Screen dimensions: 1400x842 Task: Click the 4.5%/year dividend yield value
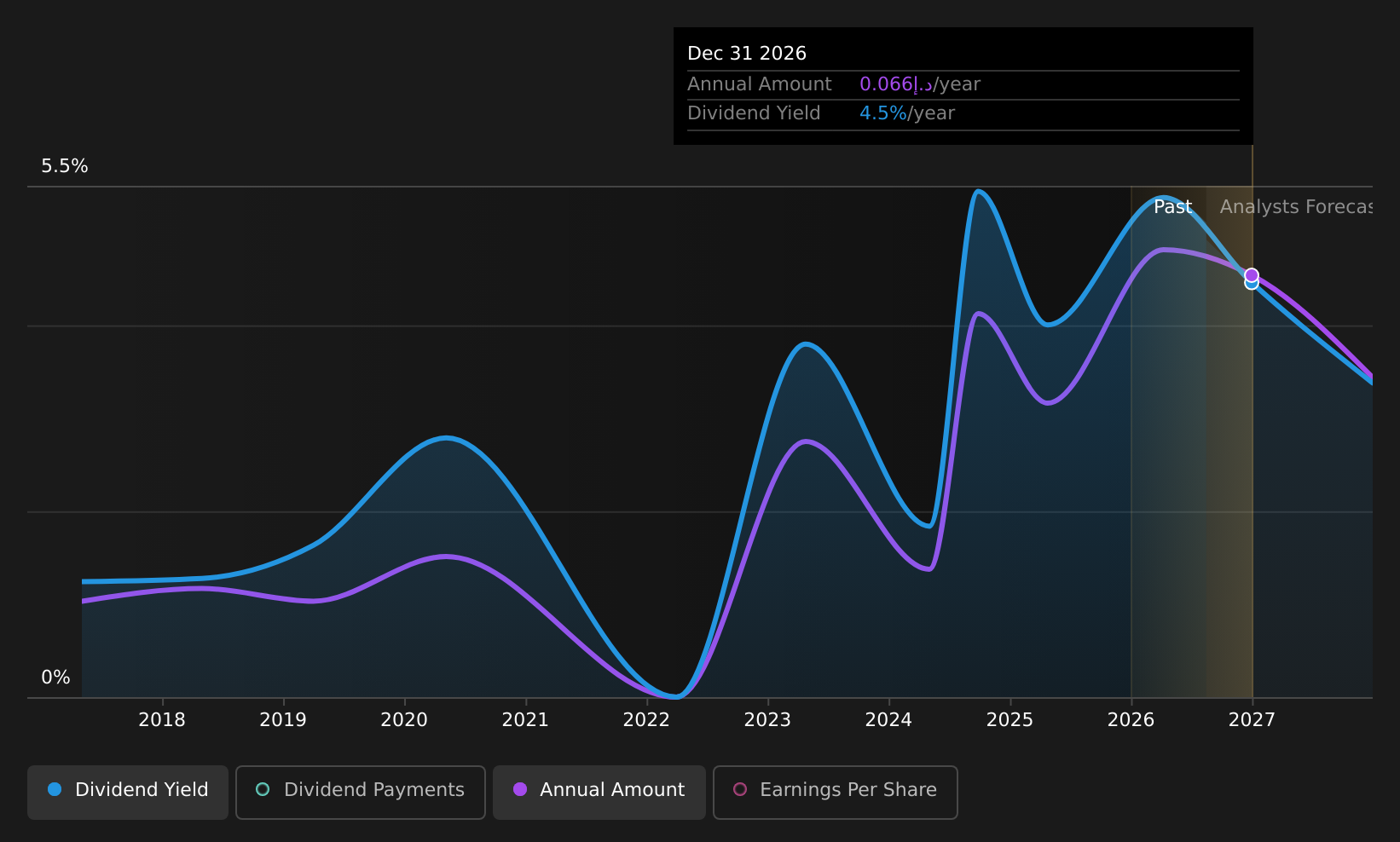[907, 113]
